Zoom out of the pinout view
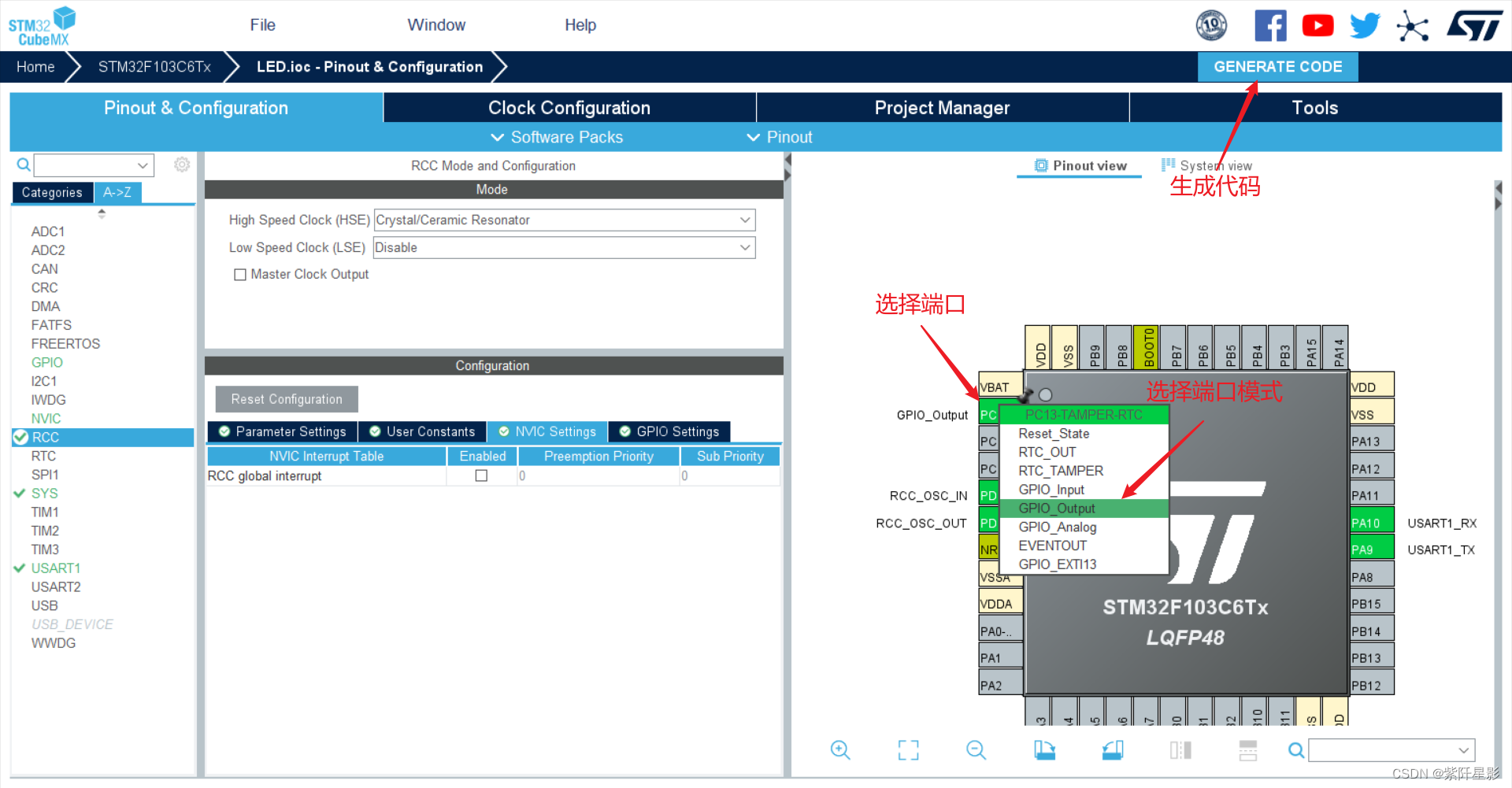The width and height of the screenshot is (1512, 788). click(x=976, y=749)
